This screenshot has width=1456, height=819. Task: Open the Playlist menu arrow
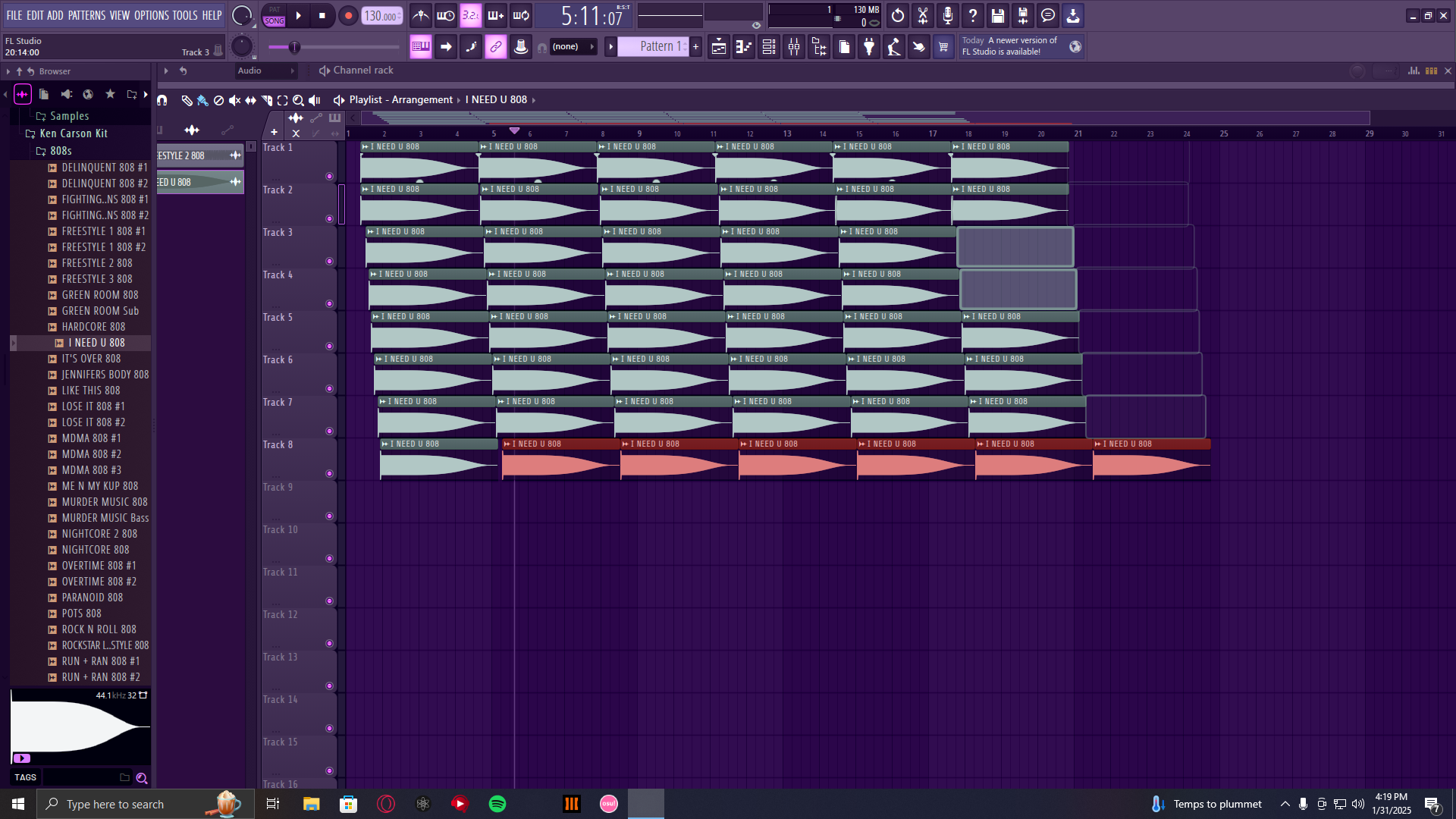[x=339, y=100]
